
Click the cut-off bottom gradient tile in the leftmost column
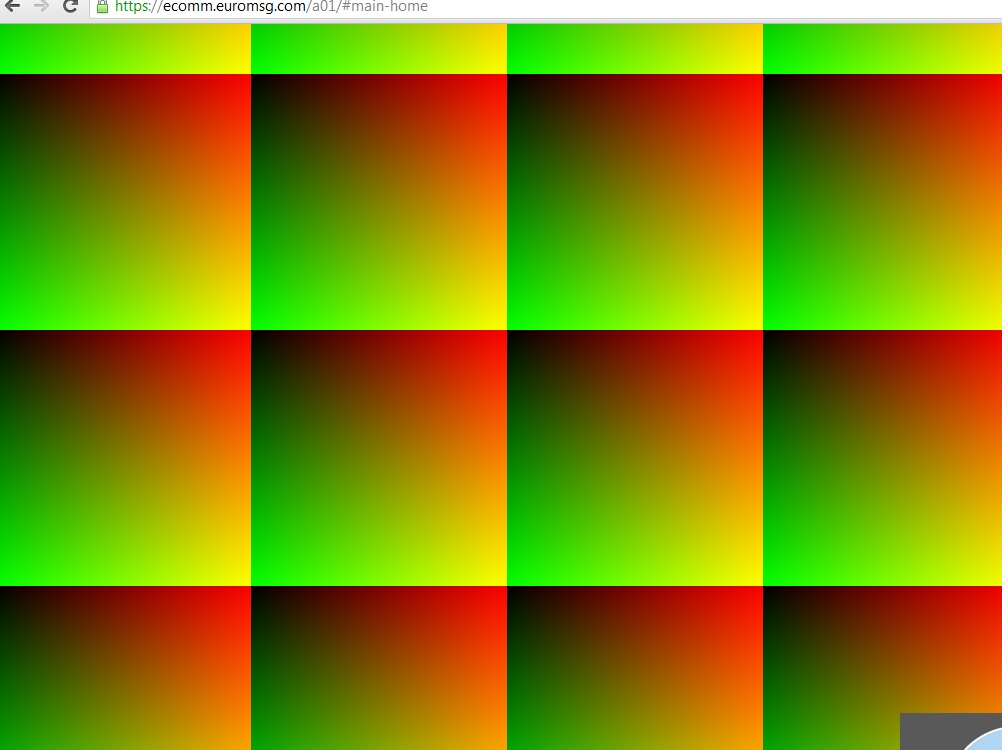pos(125,668)
